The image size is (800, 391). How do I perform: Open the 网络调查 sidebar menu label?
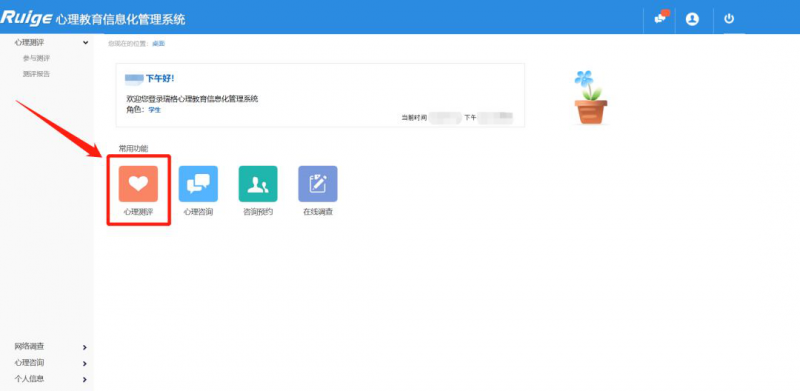point(29,347)
